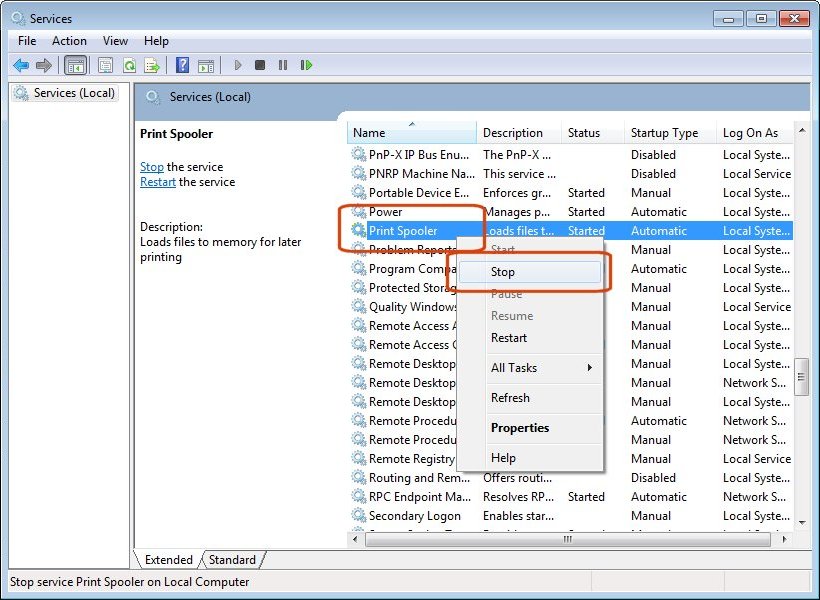
Task: Click the Stop the service link
Action: click(x=151, y=167)
